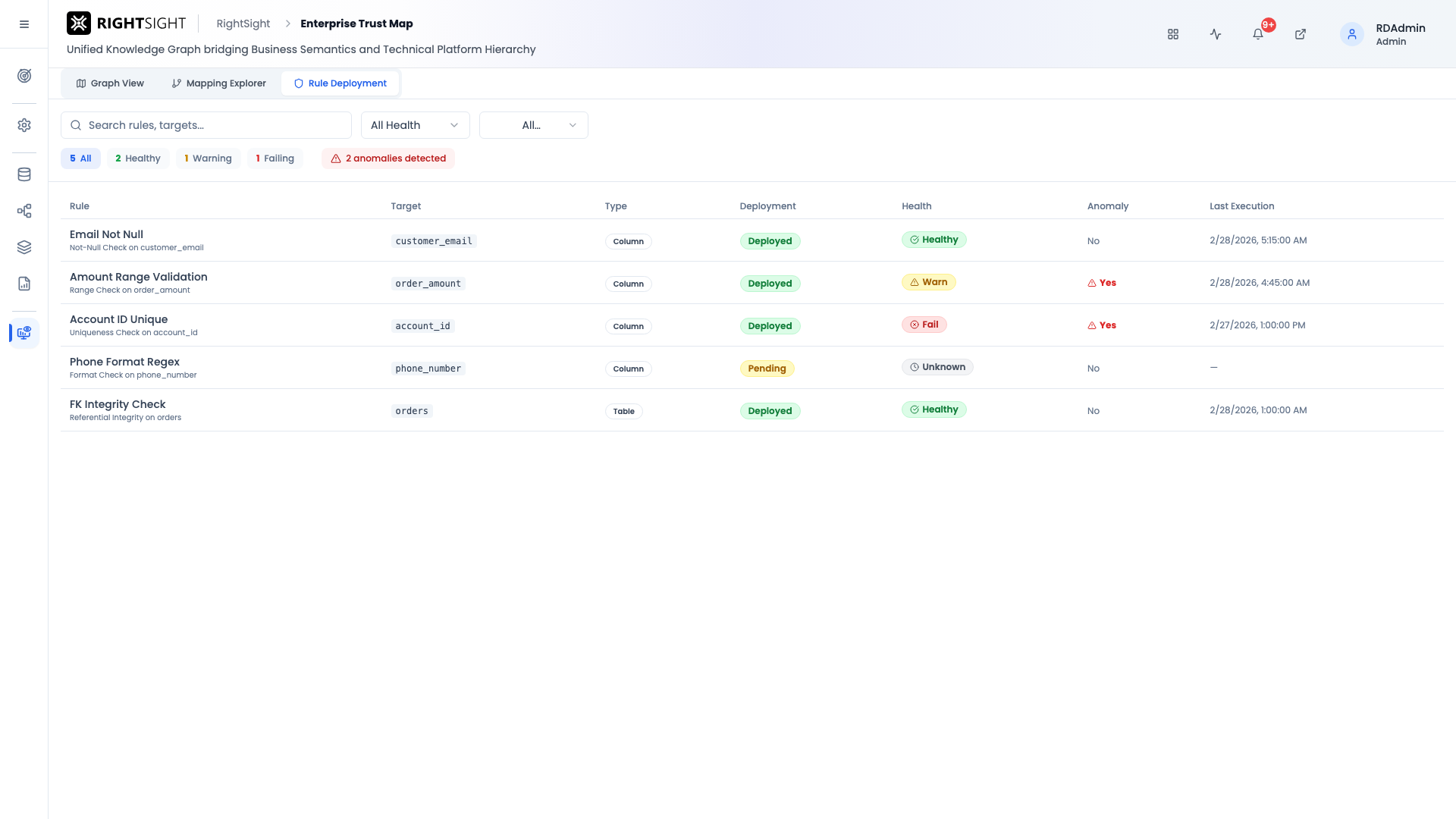Filter by 1 Failing chip

tap(275, 158)
